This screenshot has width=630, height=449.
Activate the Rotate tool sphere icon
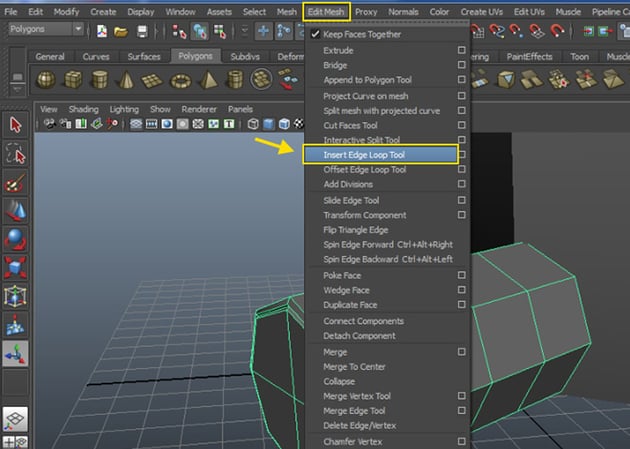tap(15, 239)
